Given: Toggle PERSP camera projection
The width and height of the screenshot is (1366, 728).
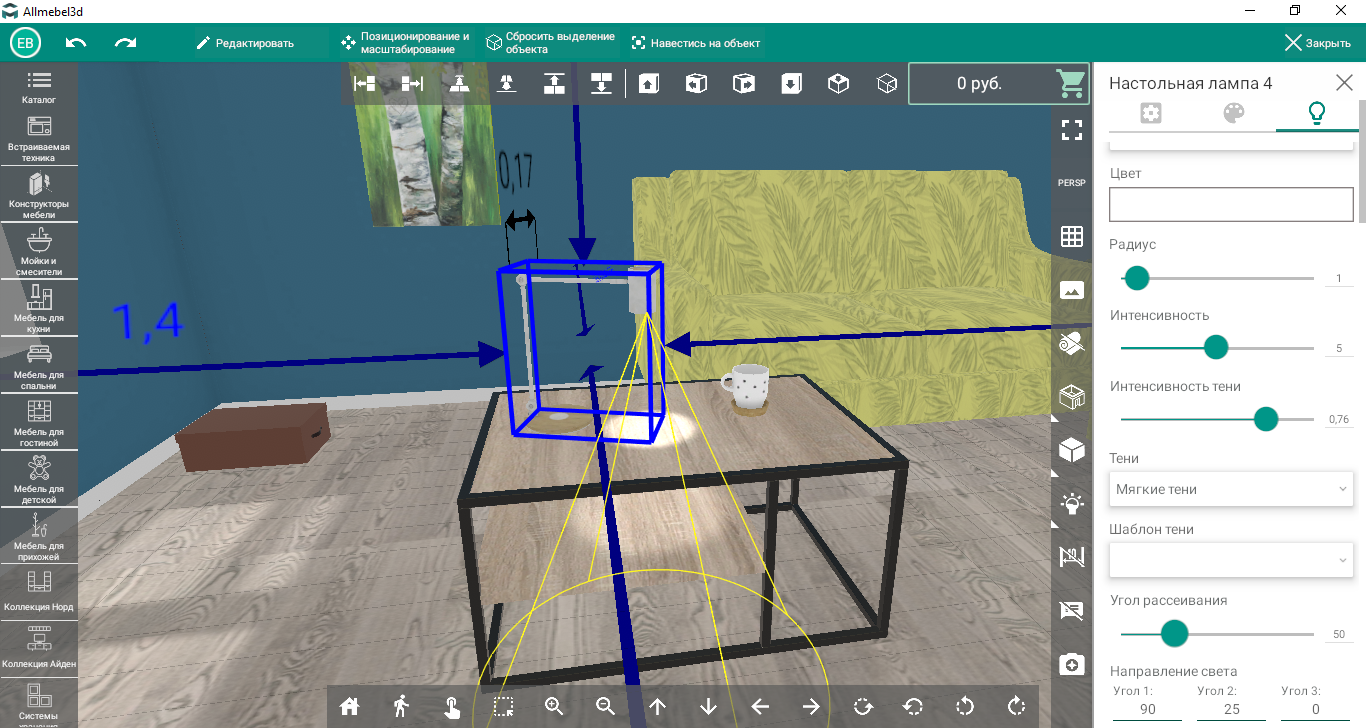Looking at the screenshot, I should (x=1072, y=183).
